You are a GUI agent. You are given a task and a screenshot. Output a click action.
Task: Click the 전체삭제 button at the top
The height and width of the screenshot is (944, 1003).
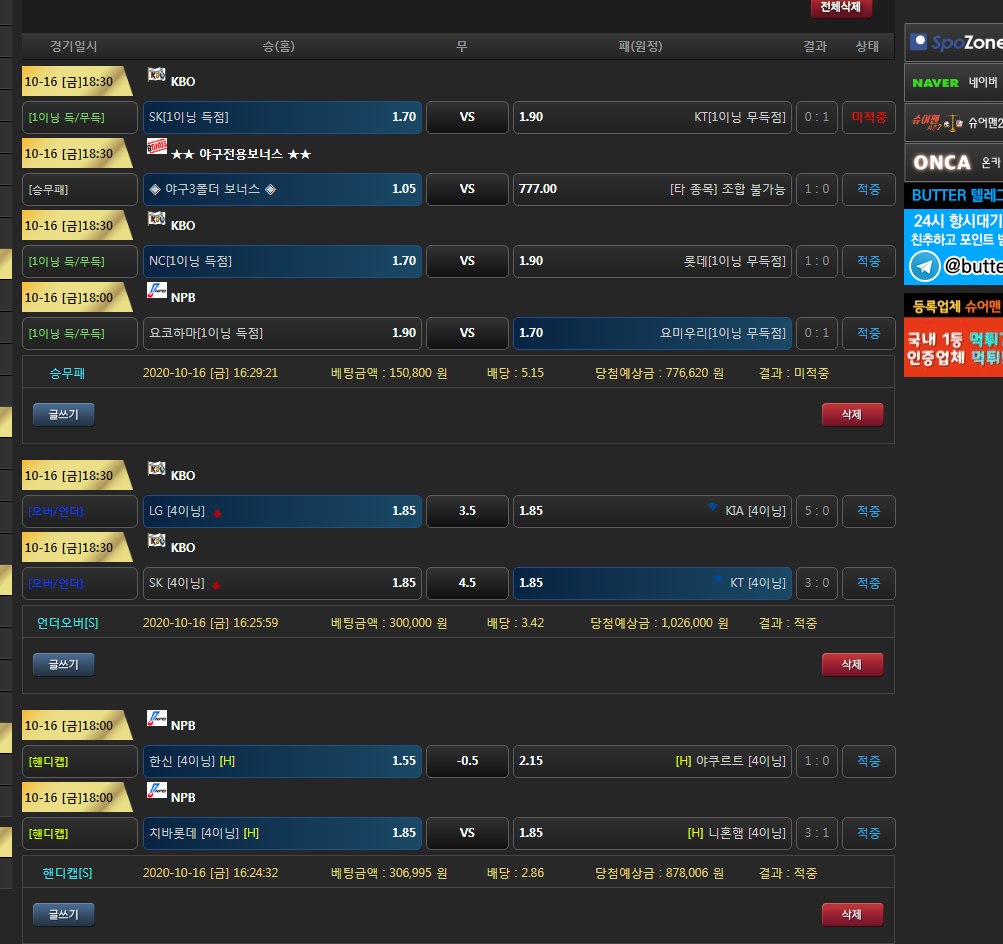click(x=841, y=8)
